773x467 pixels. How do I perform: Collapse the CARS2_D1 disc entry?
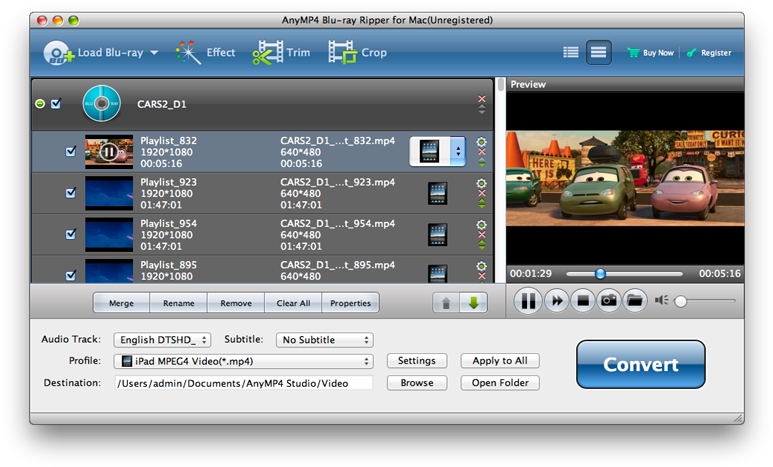click(40, 104)
